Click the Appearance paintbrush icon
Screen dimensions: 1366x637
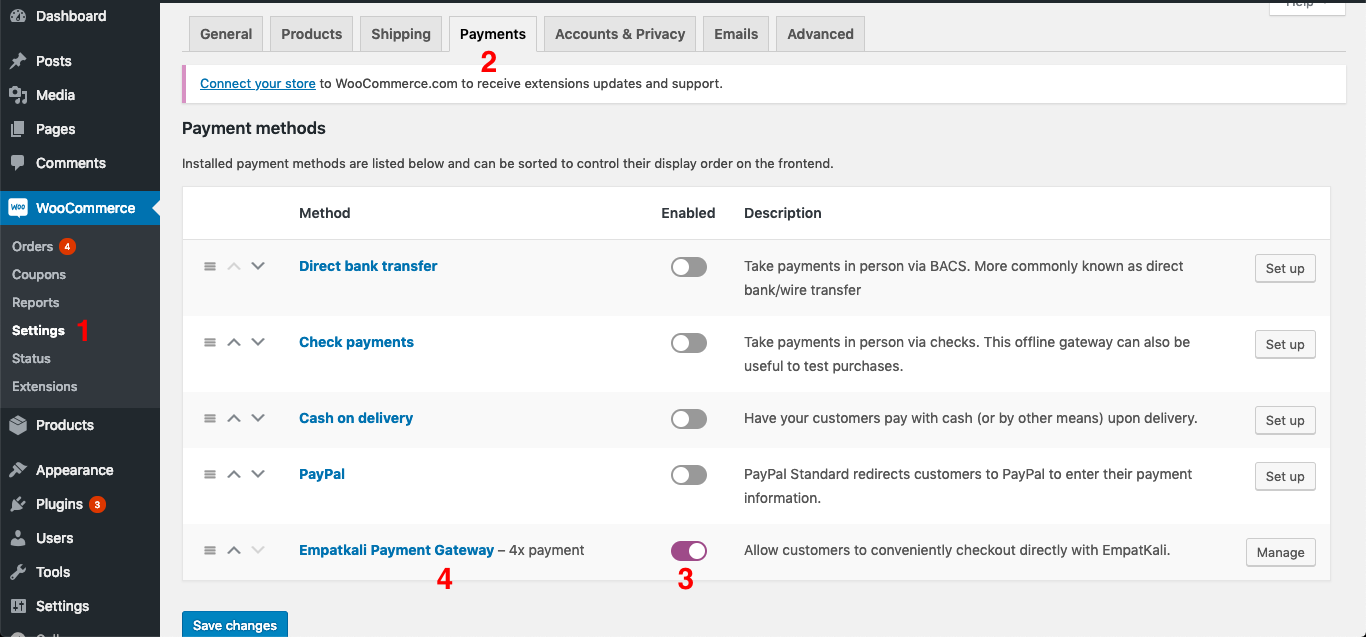[18, 470]
